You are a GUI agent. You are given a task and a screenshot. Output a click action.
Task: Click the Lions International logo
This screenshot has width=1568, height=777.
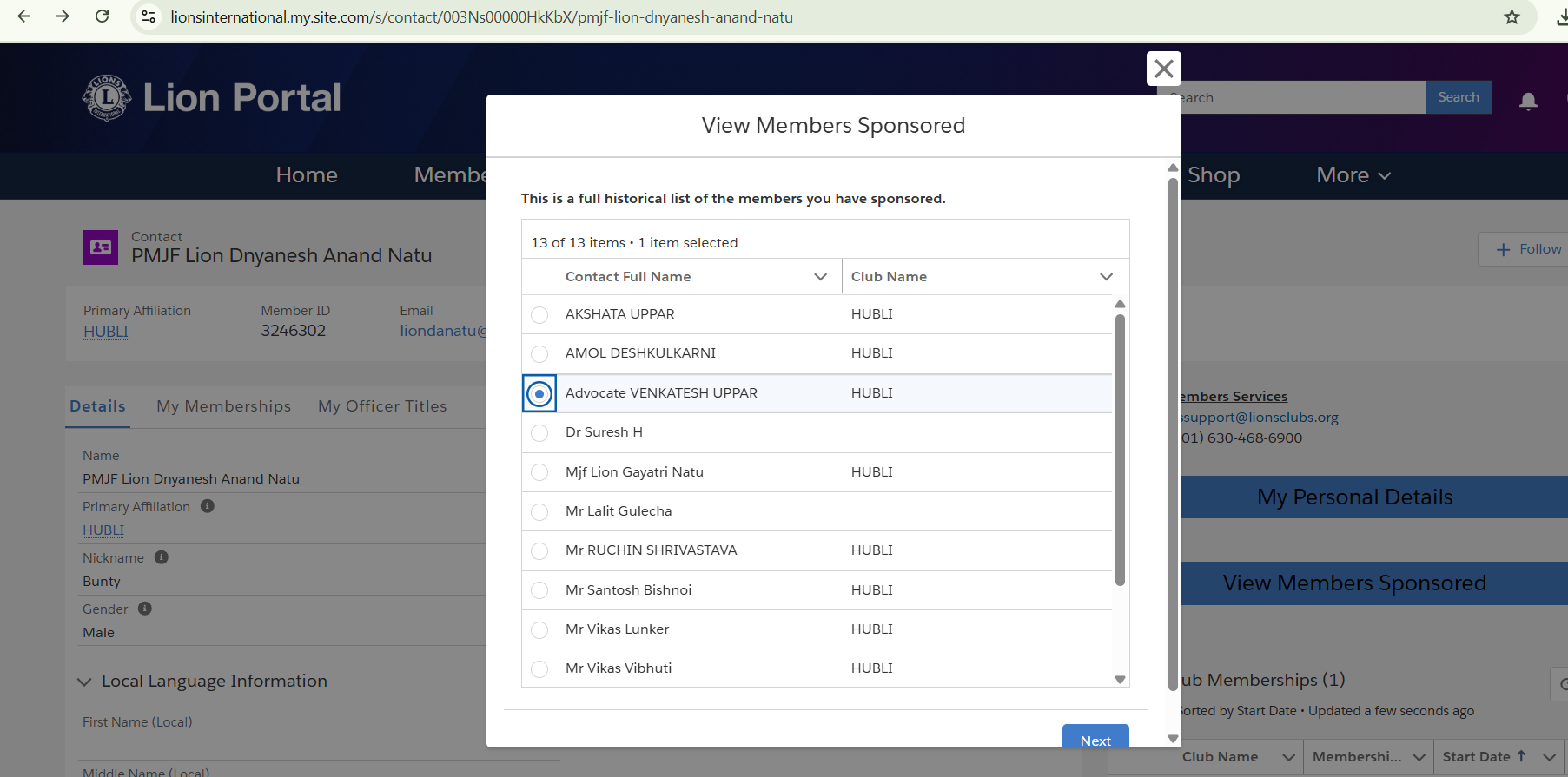point(107,97)
